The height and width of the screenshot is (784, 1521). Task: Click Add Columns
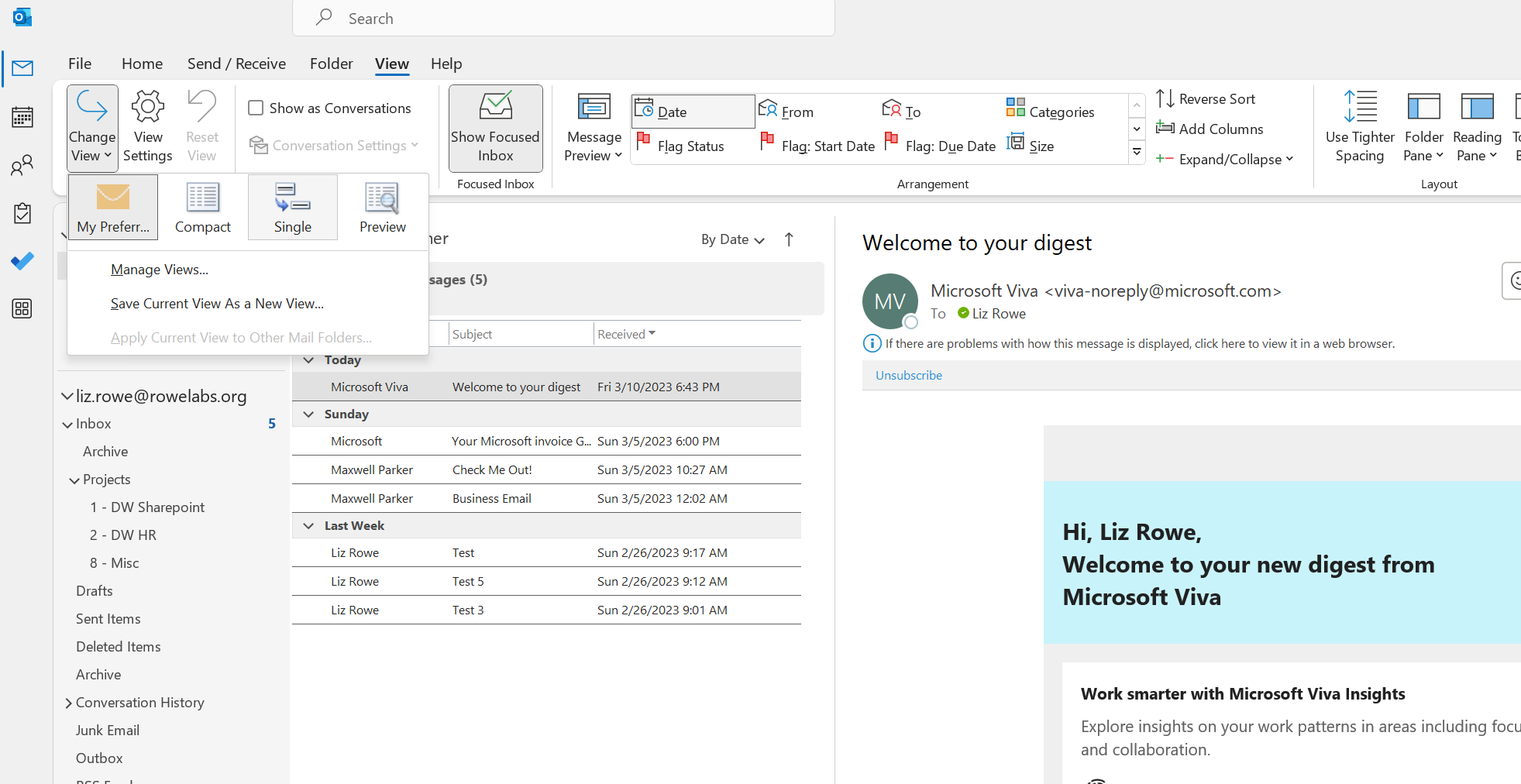(x=1210, y=129)
